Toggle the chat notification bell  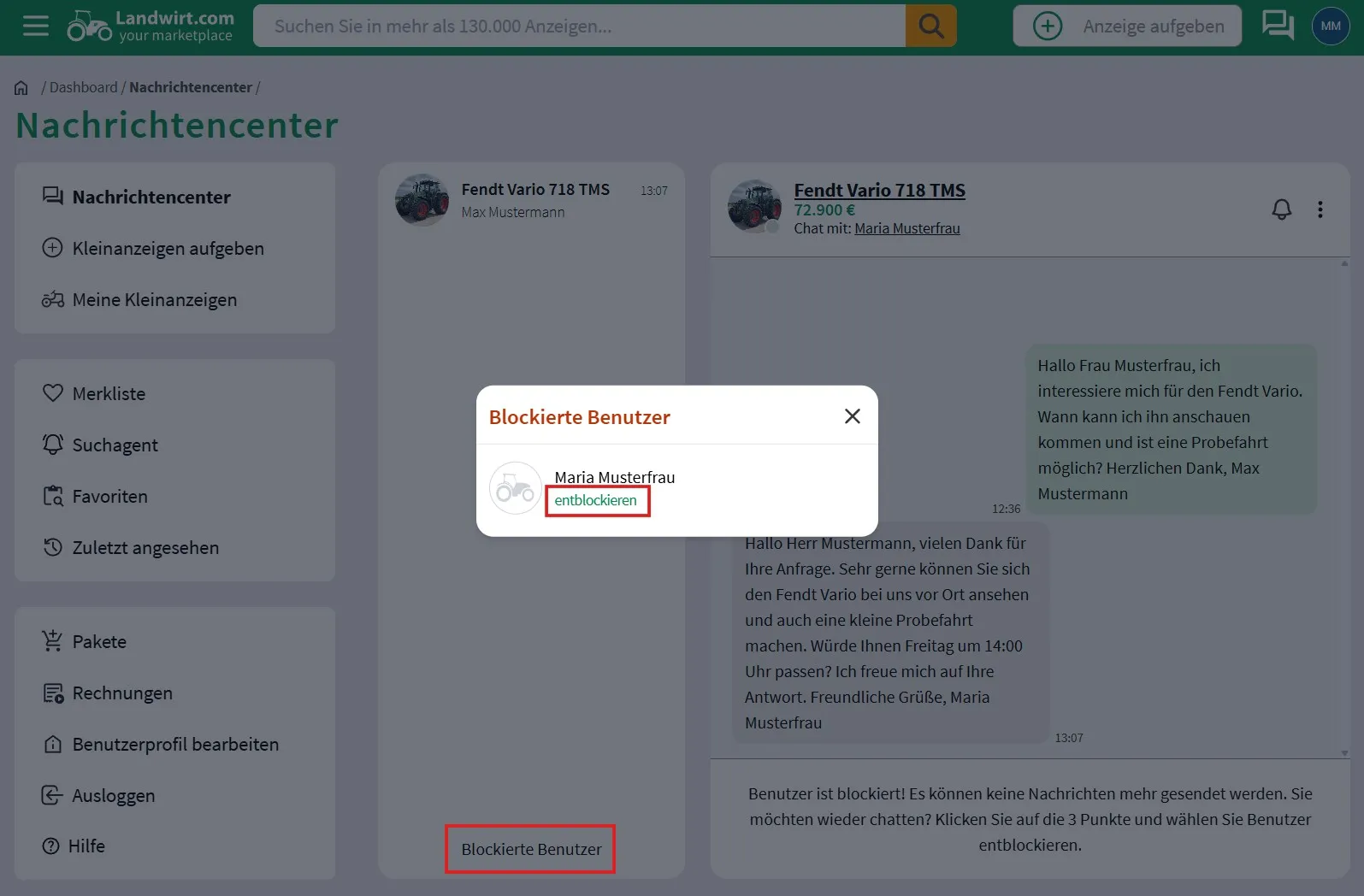click(x=1281, y=209)
